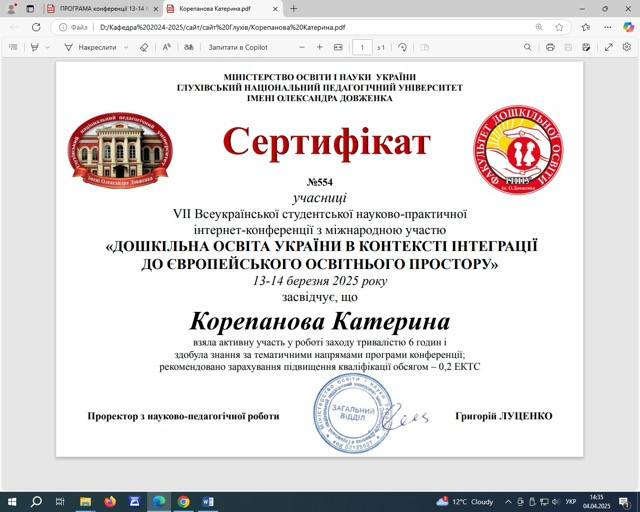Open the Favorites list icon
640x512 pixels.
click(586, 27)
